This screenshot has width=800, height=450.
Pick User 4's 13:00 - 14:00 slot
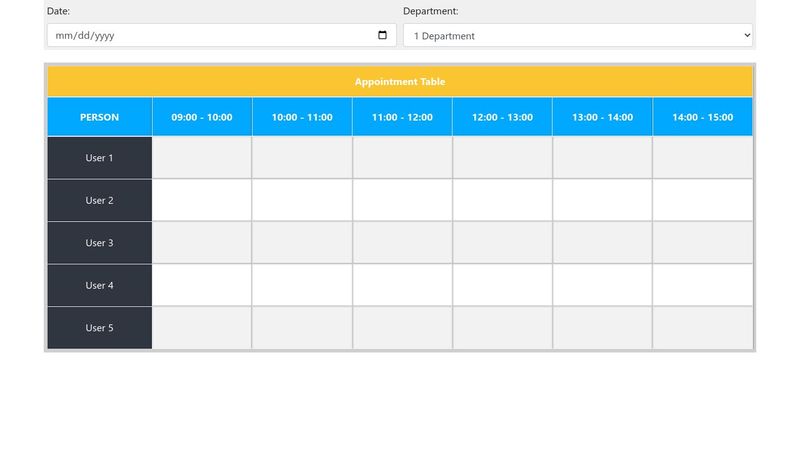(x=603, y=285)
